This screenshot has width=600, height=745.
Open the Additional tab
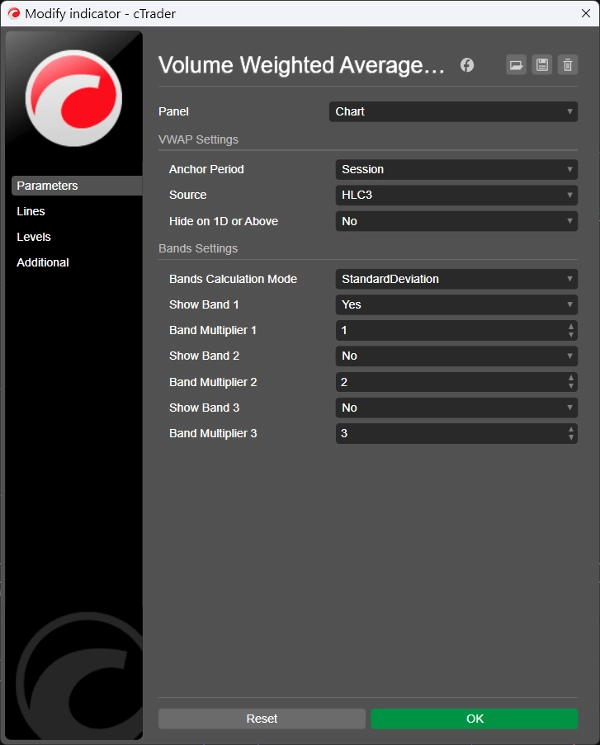[x=43, y=263]
